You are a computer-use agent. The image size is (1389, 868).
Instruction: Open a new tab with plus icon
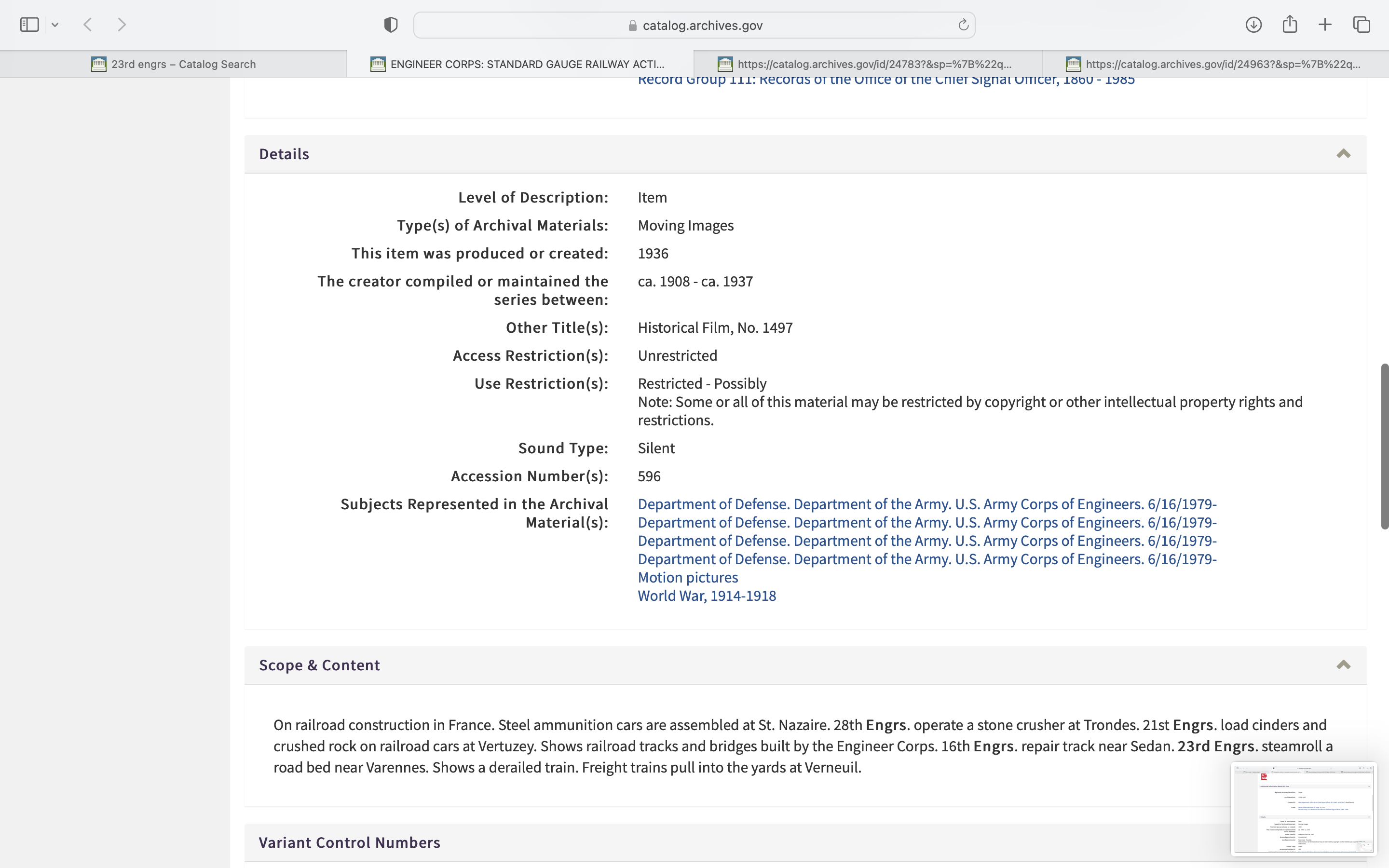(x=1325, y=25)
